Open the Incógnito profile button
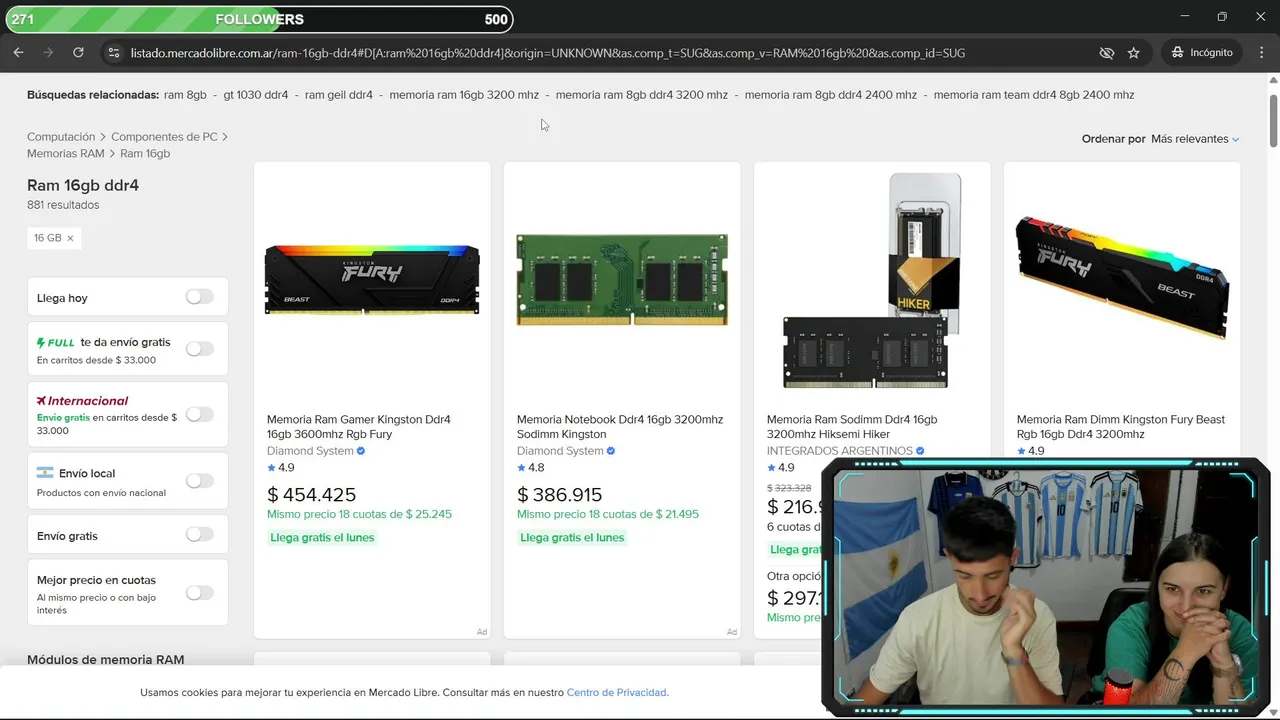The image size is (1280, 720). click(1202, 52)
